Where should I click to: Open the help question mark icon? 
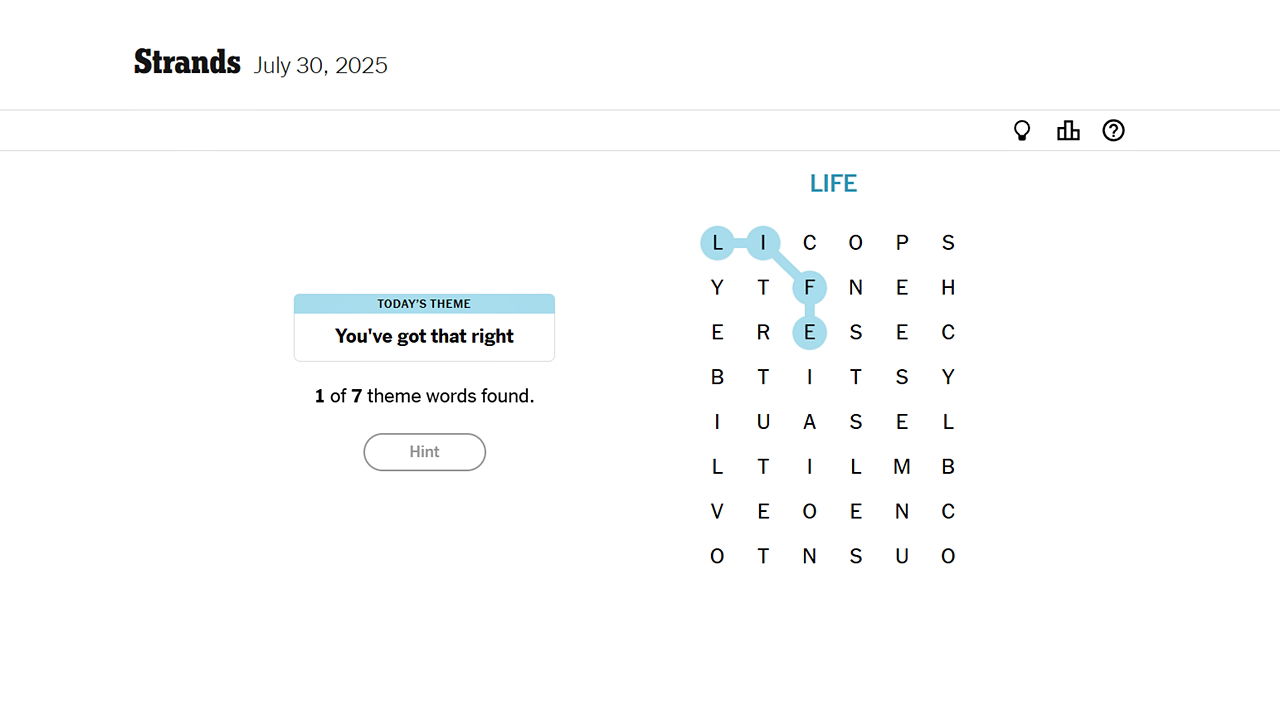click(x=1113, y=131)
